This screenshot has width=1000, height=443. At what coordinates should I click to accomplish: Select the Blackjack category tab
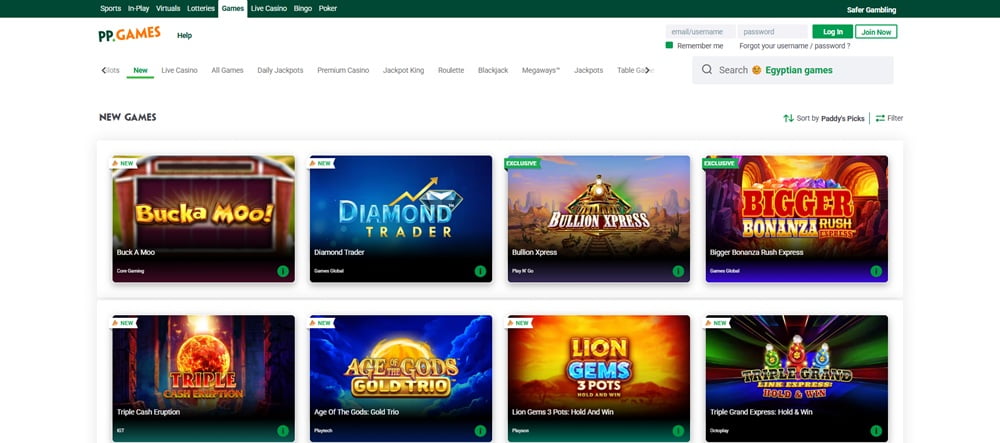pos(493,70)
